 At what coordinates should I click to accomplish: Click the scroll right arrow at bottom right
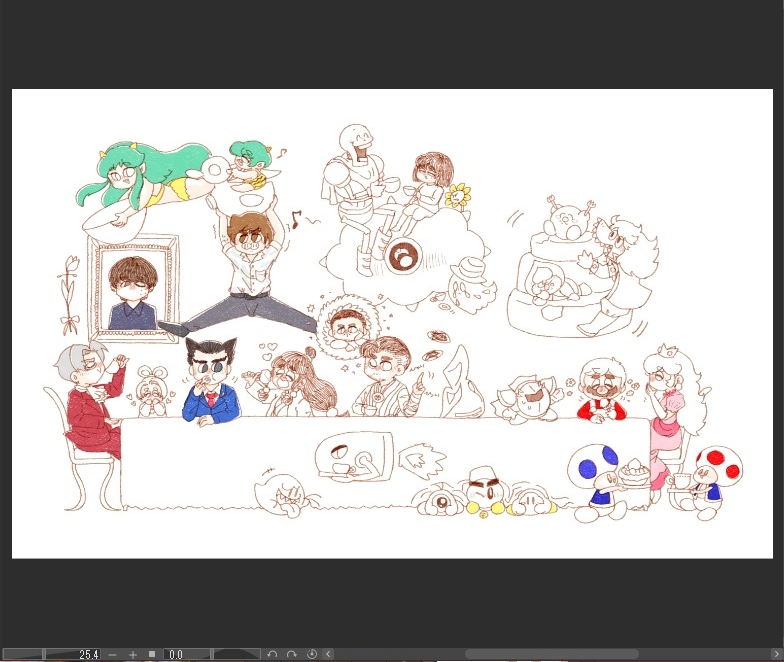click(776, 654)
